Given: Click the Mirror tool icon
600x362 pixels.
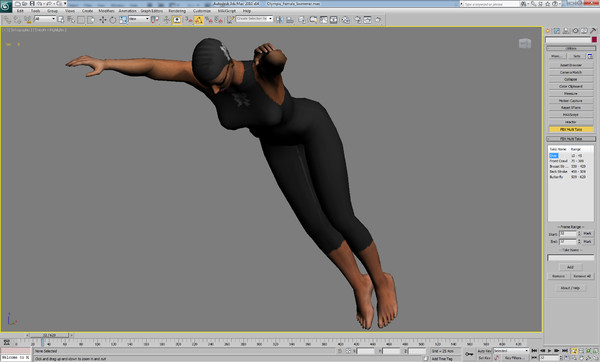Looking at the screenshot, I should 280,20.
